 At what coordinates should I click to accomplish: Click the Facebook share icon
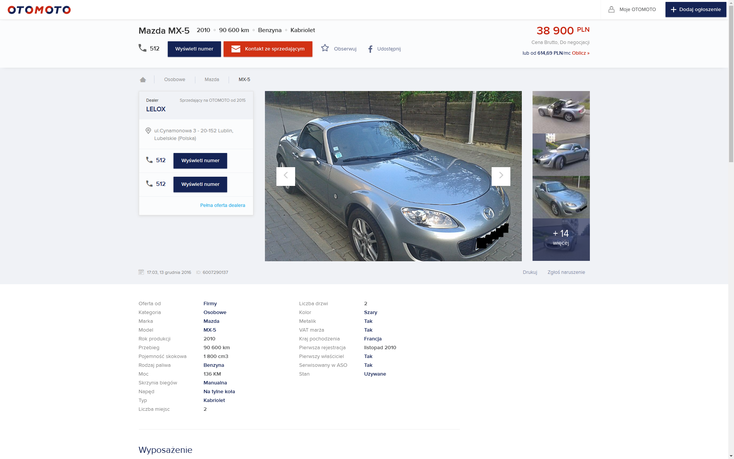[370, 49]
